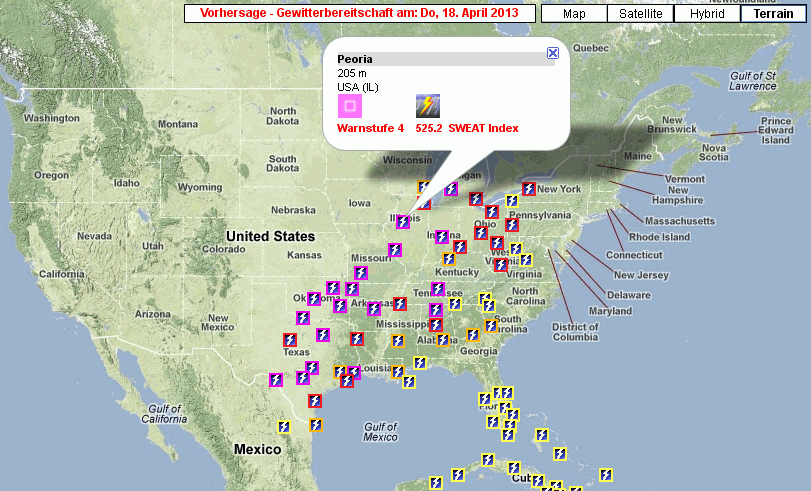Click the lightning SWEAT Index icon in popup

point(428,106)
